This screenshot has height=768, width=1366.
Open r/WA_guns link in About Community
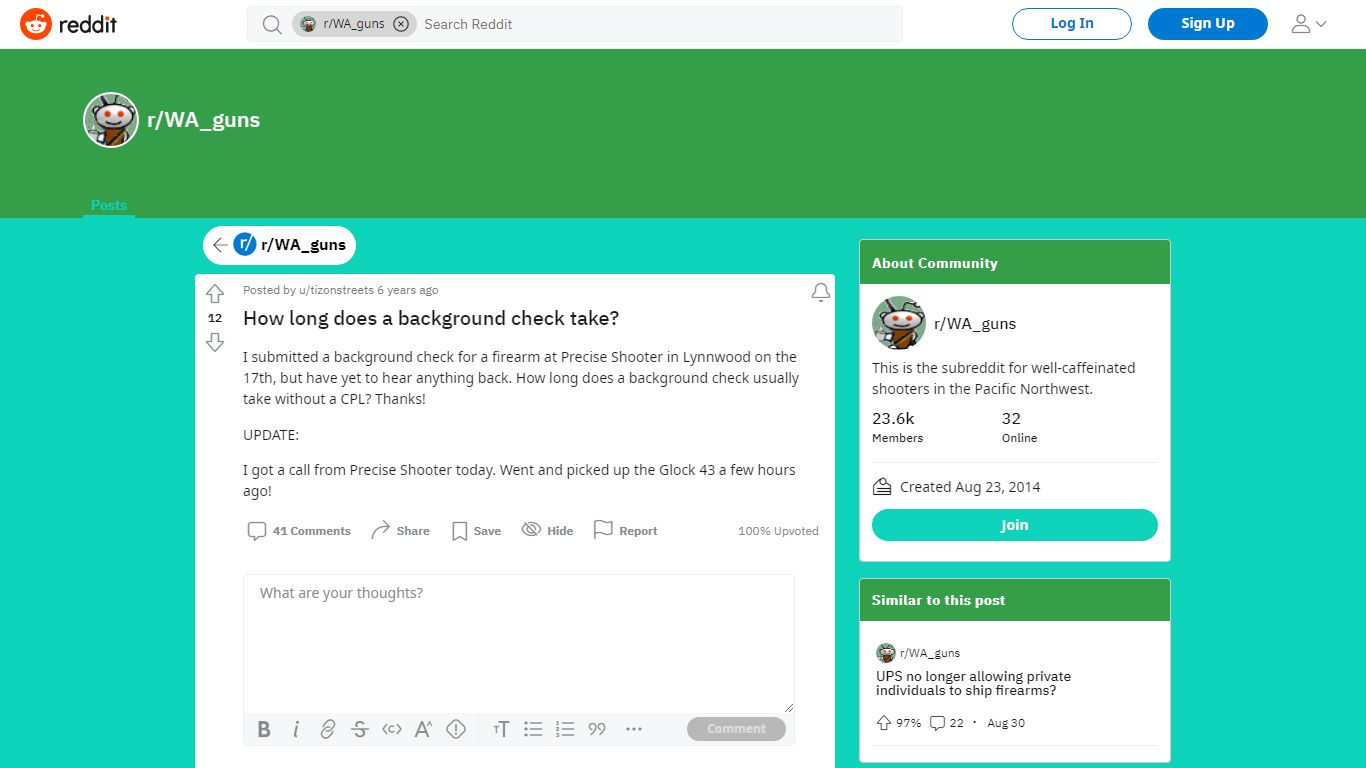click(x=975, y=324)
